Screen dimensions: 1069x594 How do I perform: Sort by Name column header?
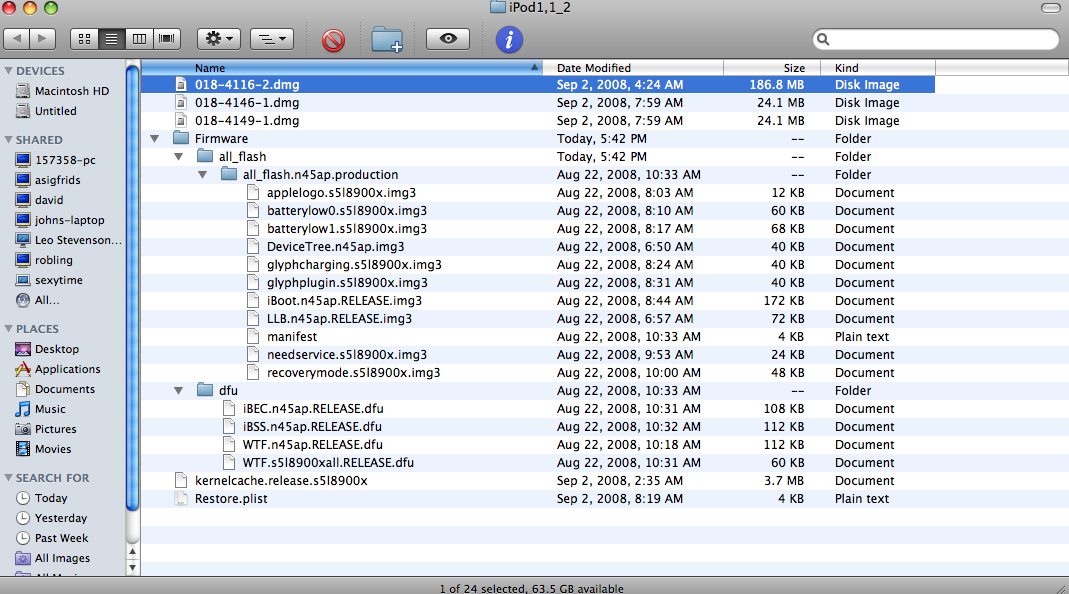pos(342,68)
